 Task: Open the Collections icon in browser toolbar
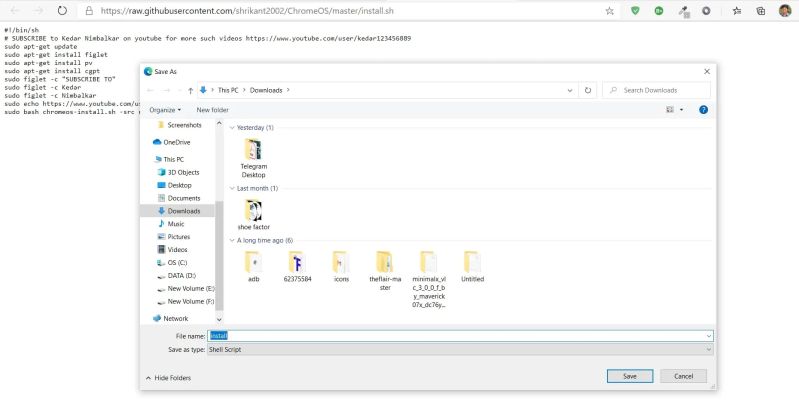click(761, 11)
